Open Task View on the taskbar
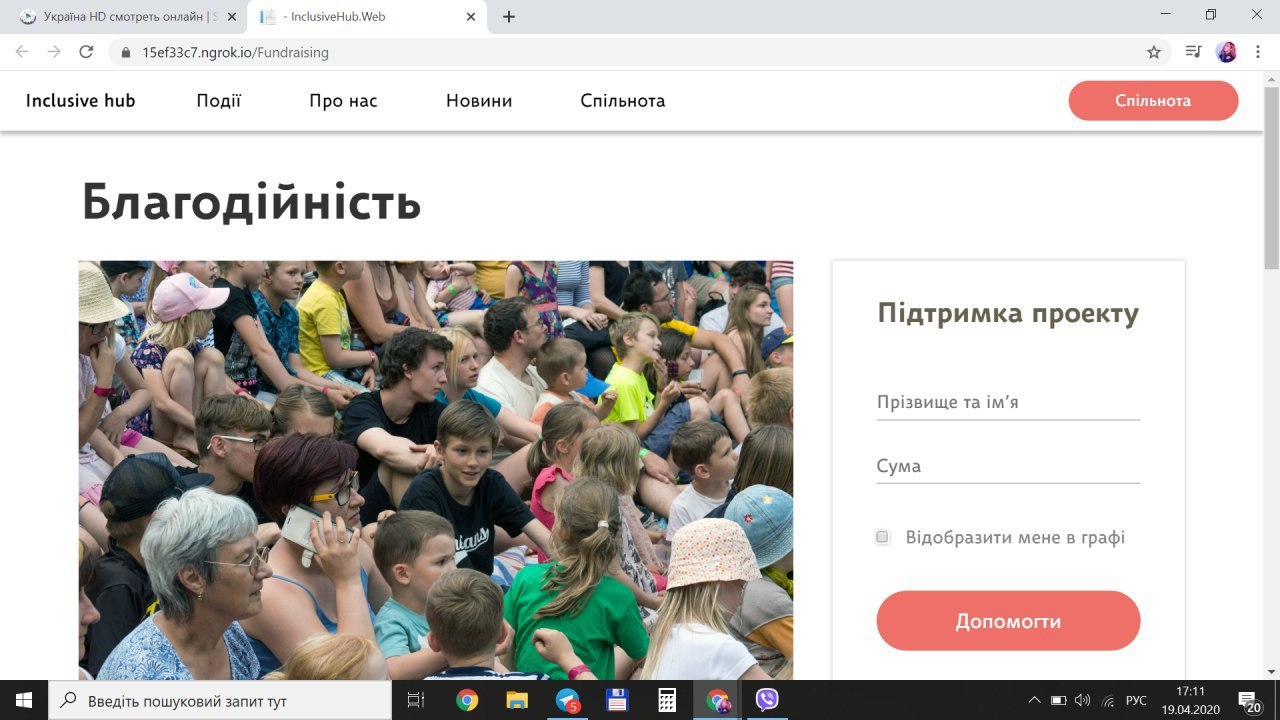Image resolution: width=1280 pixels, height=720 pixels. pos(416,701)
